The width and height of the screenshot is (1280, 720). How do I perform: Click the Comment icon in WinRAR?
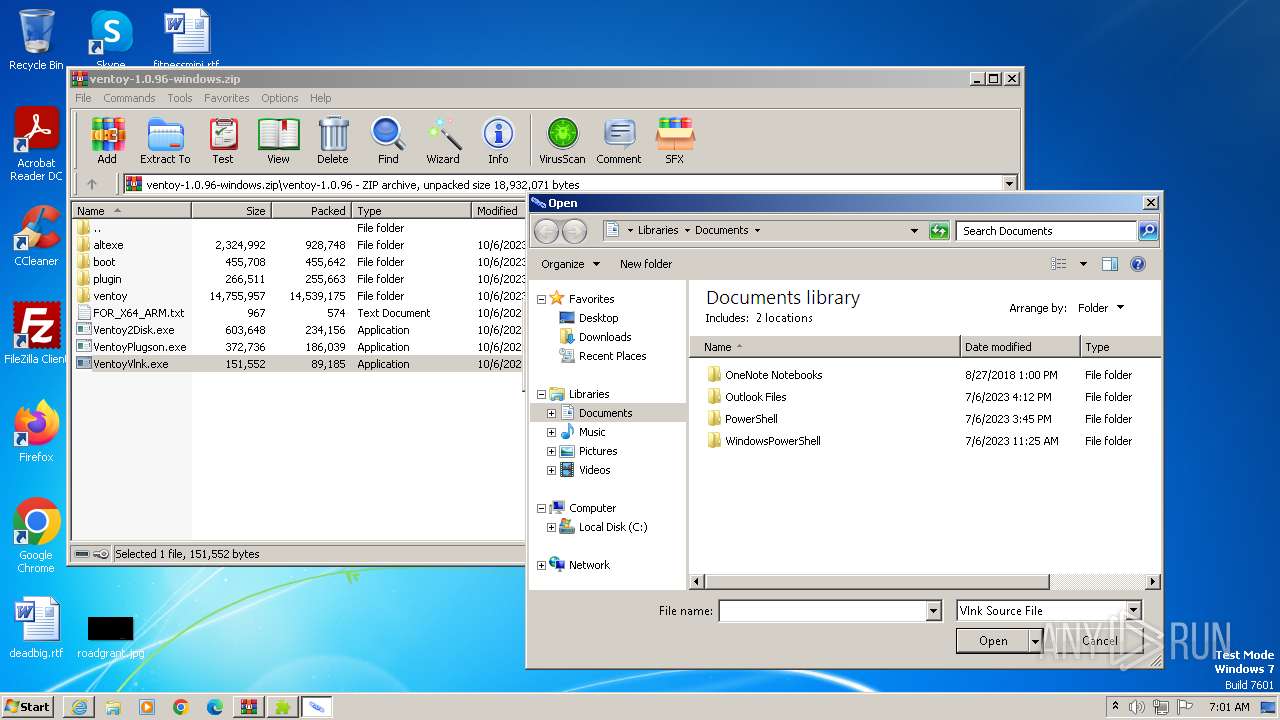(x=619, y=141)
